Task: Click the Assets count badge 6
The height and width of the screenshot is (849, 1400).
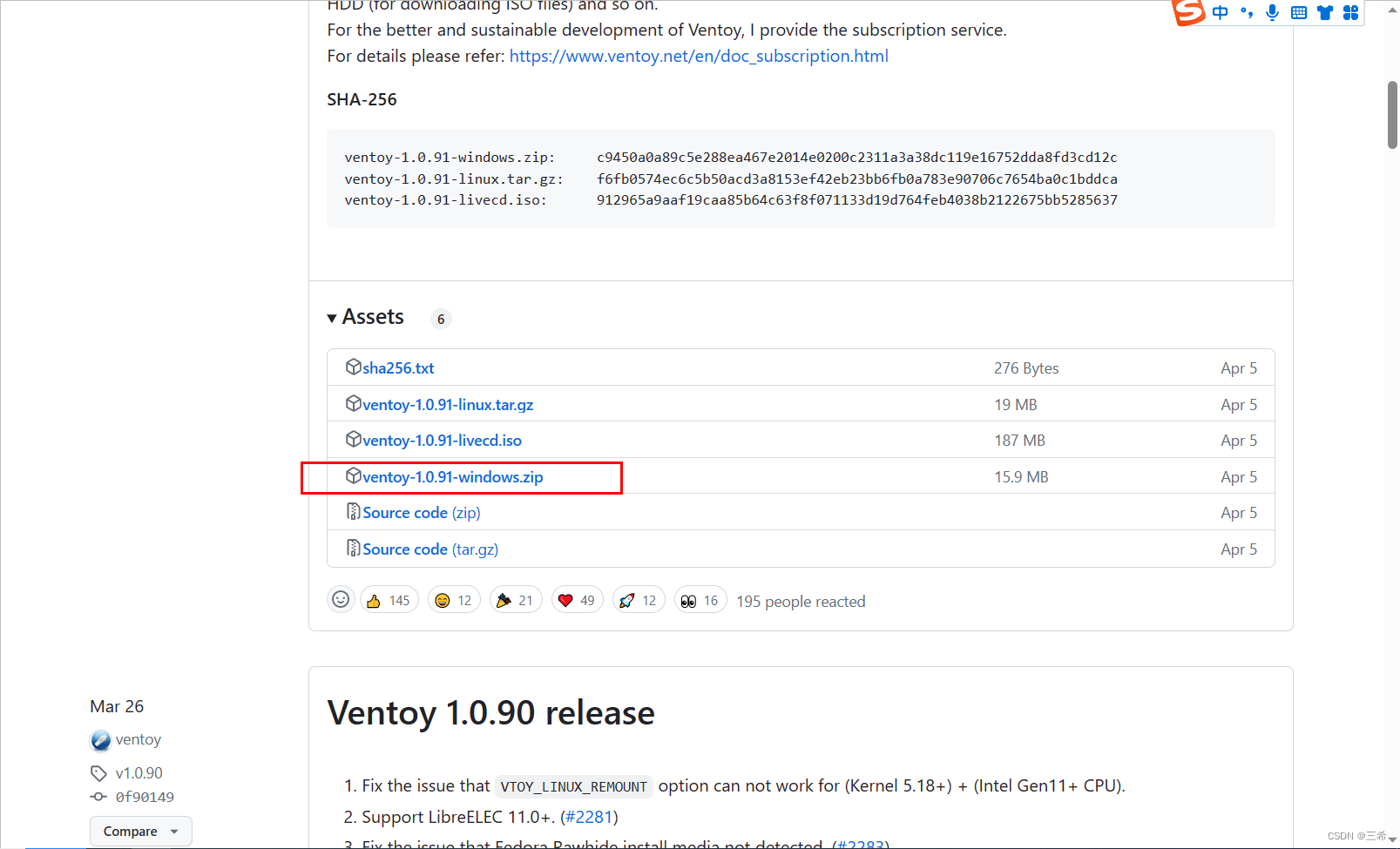Action: tap(441, 319)
